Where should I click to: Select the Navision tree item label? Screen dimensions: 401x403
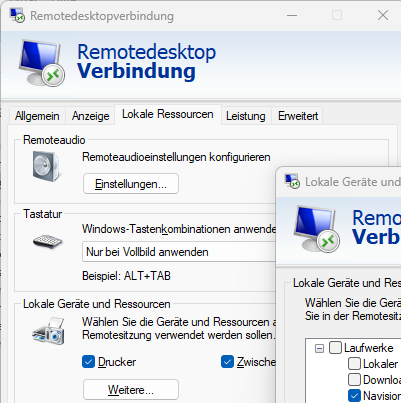pos(382,396)
